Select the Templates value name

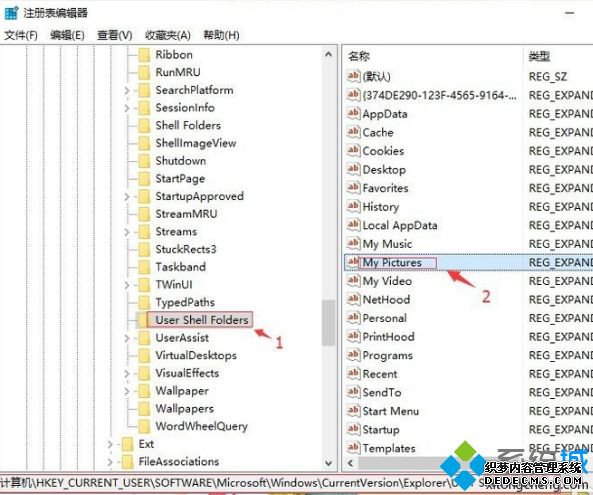pos(389,448)
